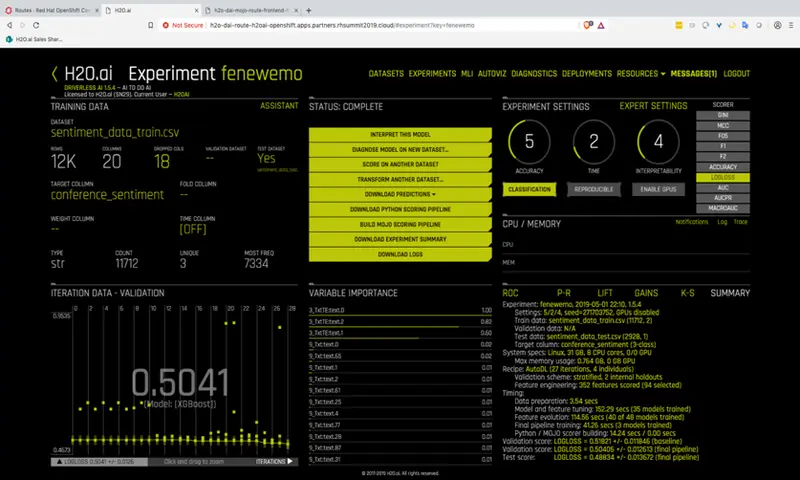This screenshot has width=800, height=480.
Task: Click DIAGNOSE MODEL ON NEW DATASET button
Action: pyautogui.click(x=400, y=149)
